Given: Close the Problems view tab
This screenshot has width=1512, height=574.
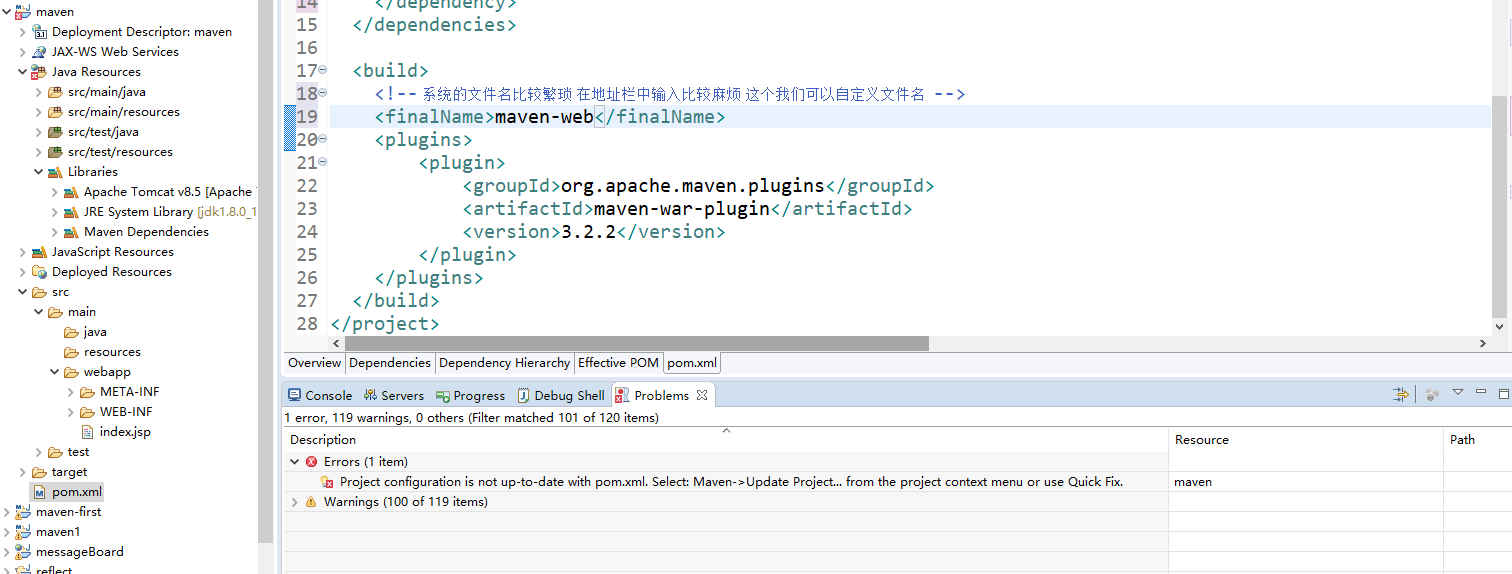Looking at the screenshot, I should [x=702, y=395].
